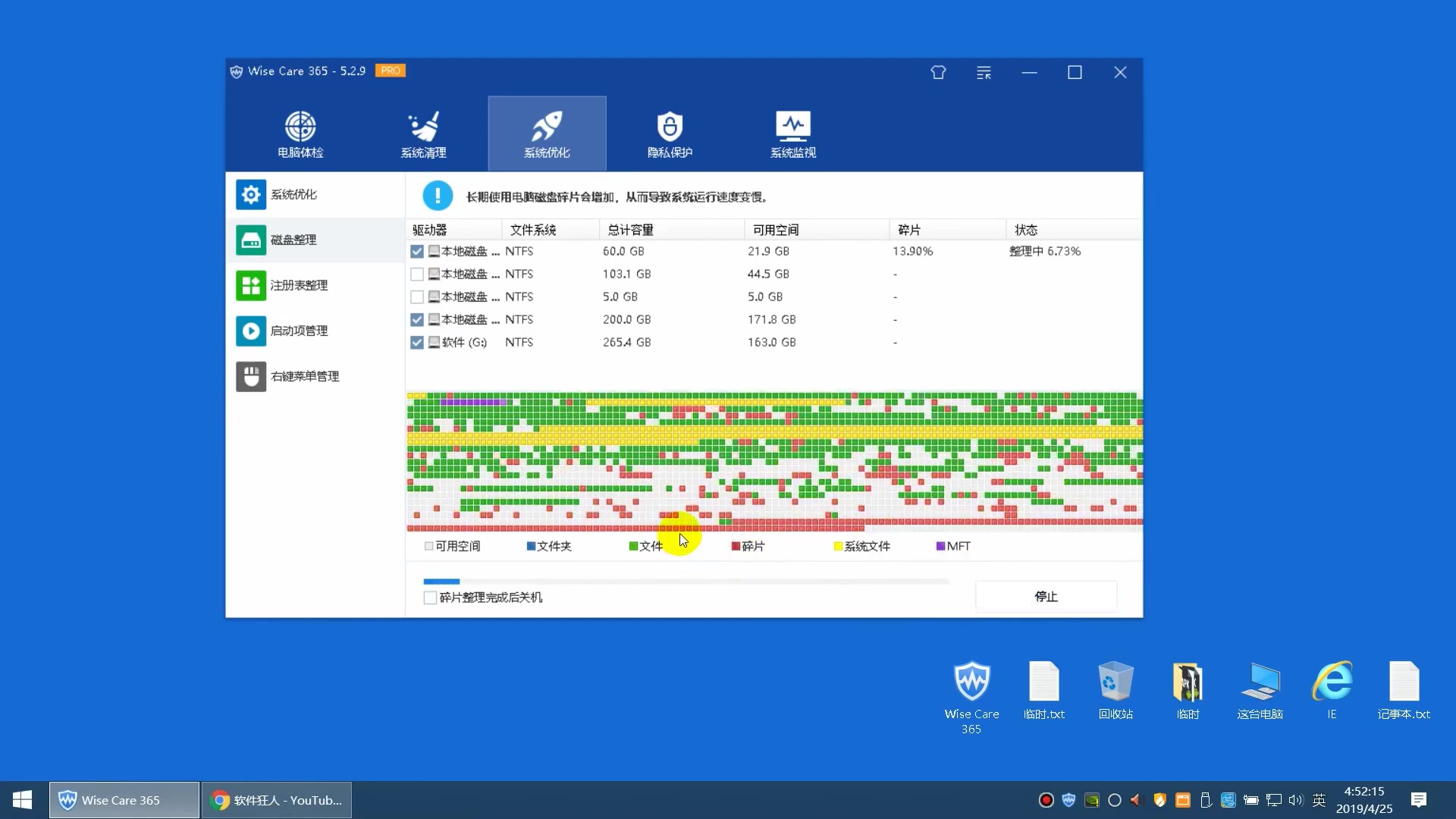Drag the defragmentation progress slider
The width and height of the screenshot is (1456, 819).
(459, 579)
